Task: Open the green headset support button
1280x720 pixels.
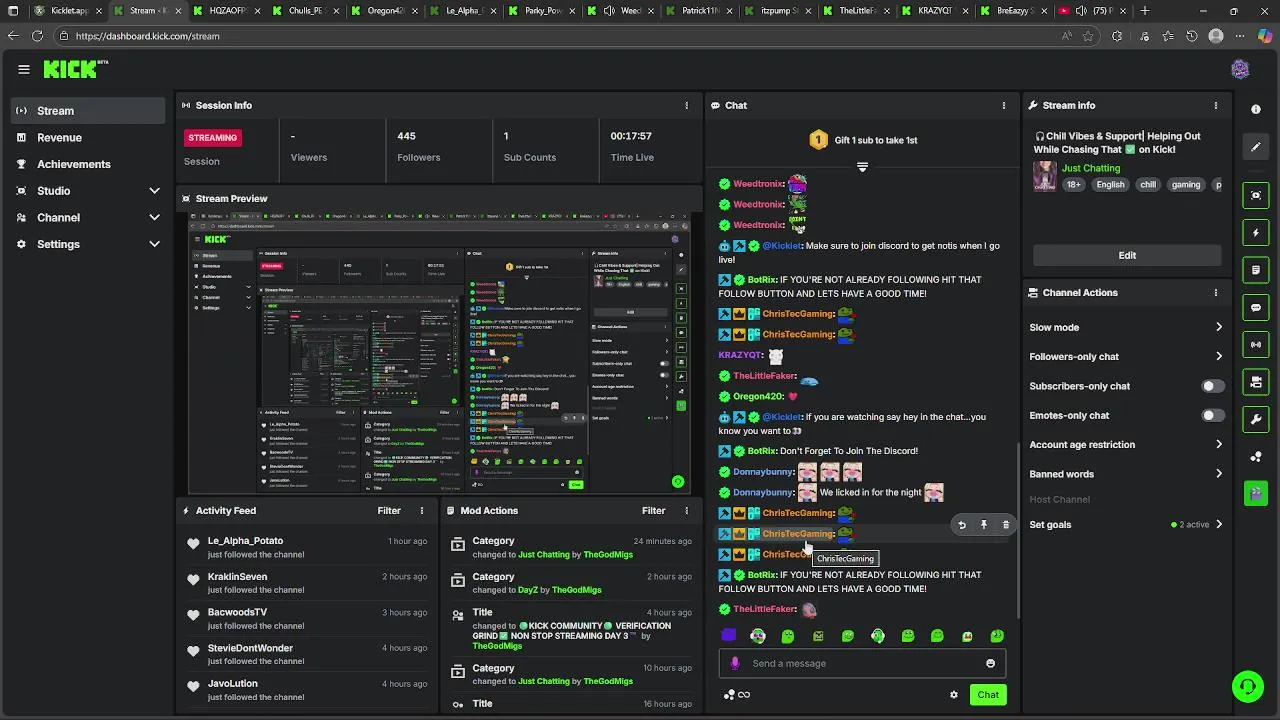Action: 1247,686
